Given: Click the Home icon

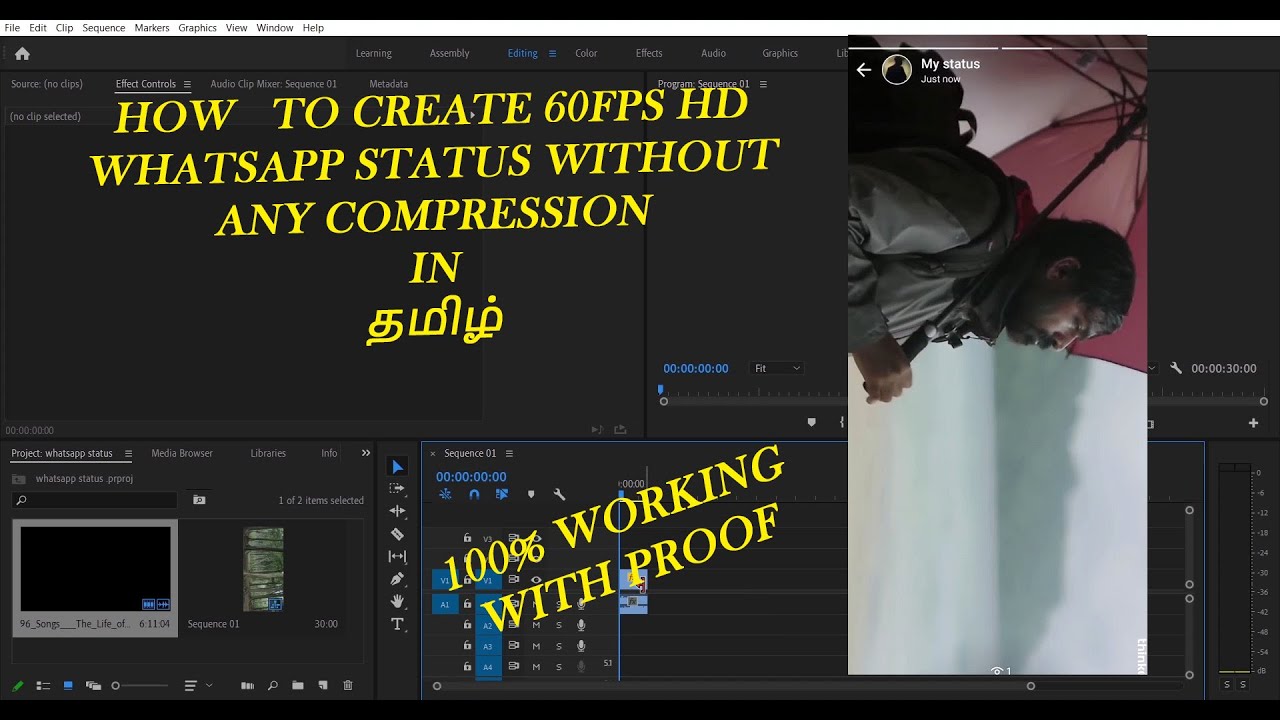Looking at the screenshot, I should [x=22, y=53].
